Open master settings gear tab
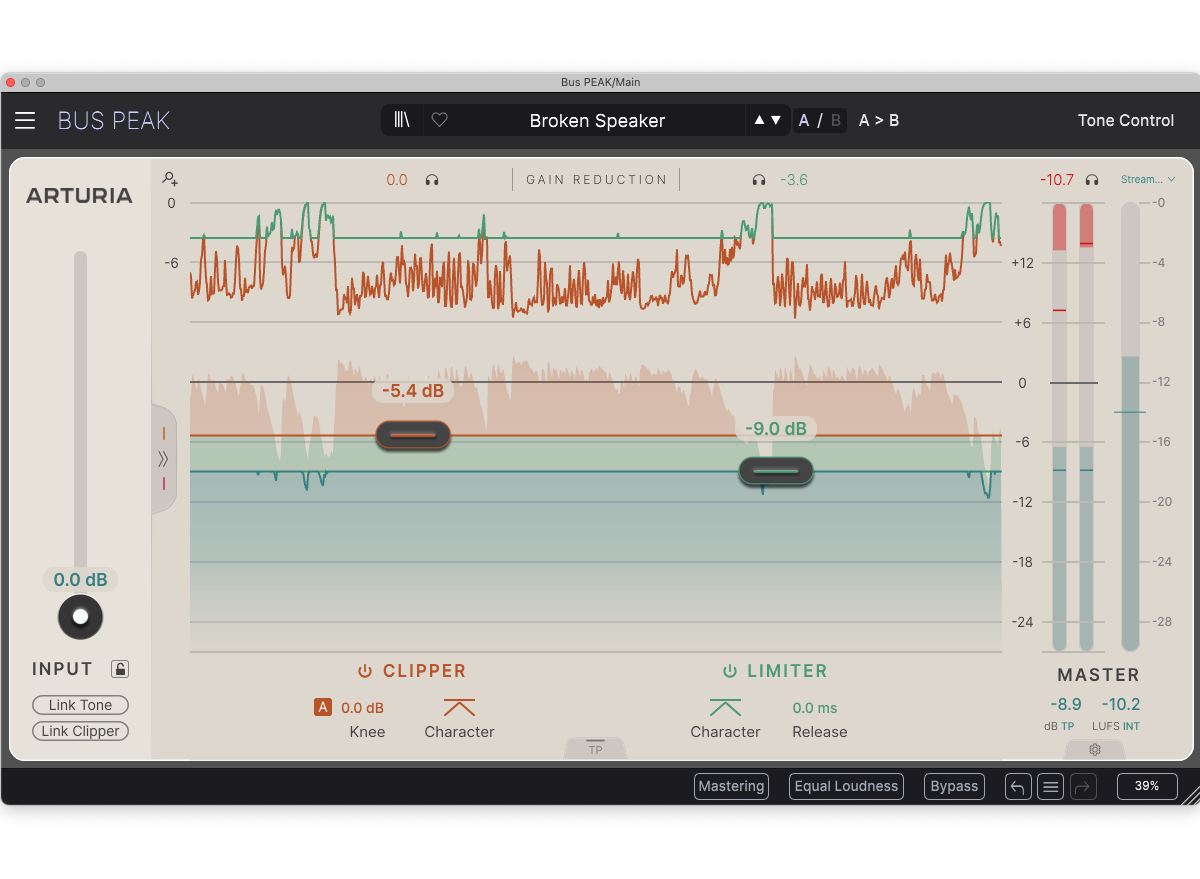Viewport: 1200px width, 879px height. 1095,749
